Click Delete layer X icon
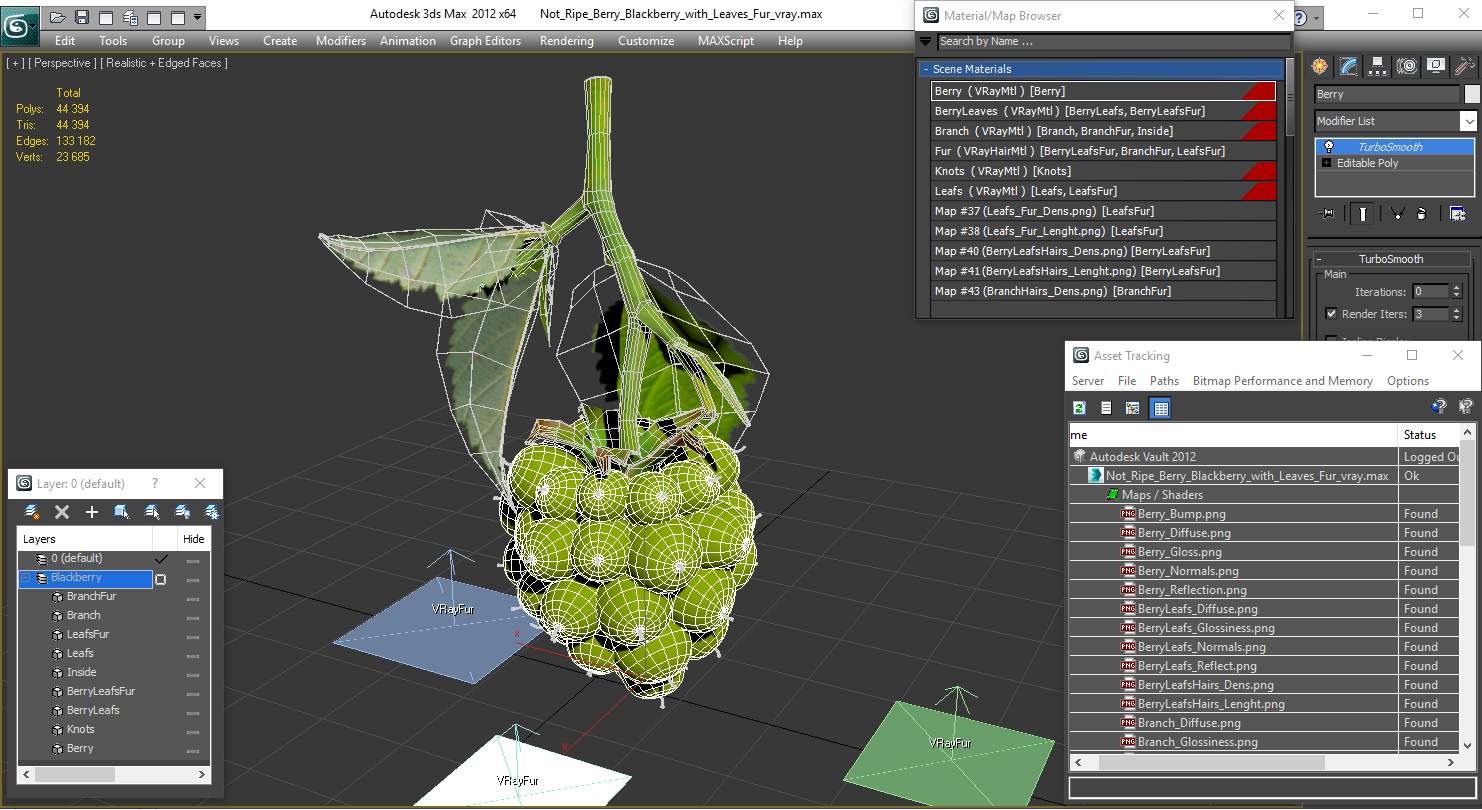Image resolution: width=1482 pixels, height=810 pixels. pos(62,512)
